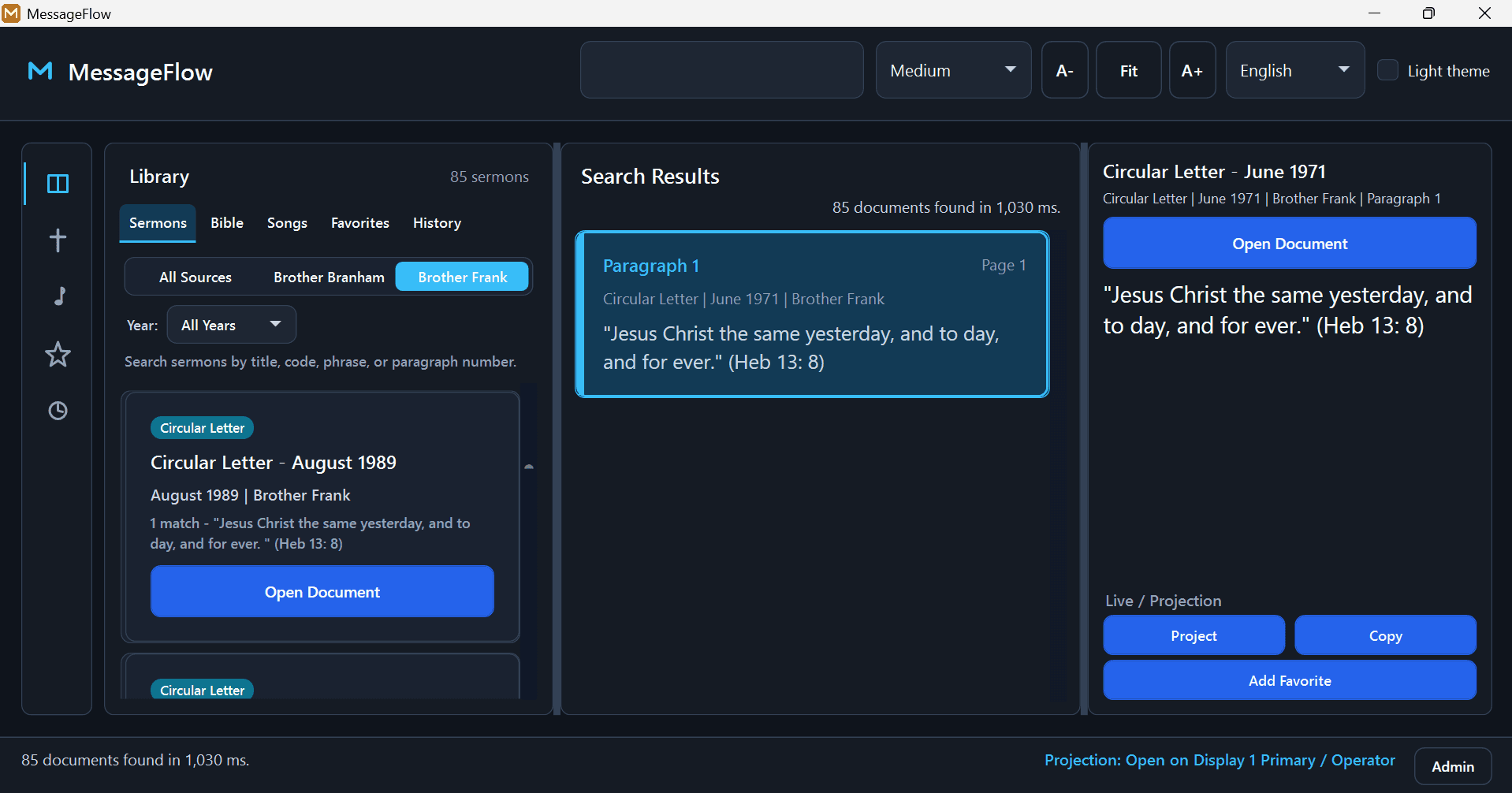Image resolution: width=1512 pixels, height=793 pixels.
Task: Switch to the Sermons tab
Action: point(158,223)
